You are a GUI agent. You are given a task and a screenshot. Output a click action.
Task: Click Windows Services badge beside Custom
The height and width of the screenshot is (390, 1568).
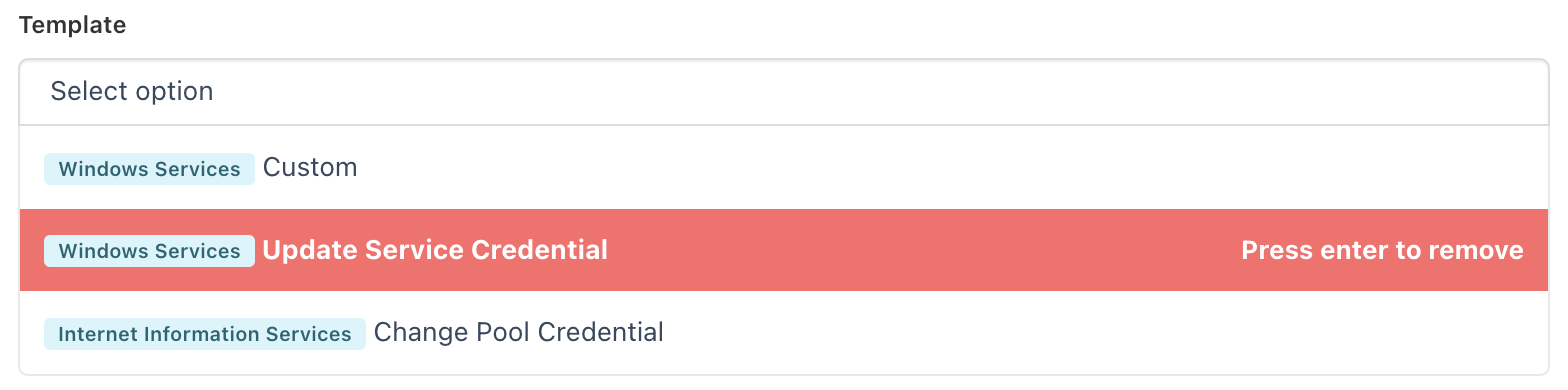[149, 169]
